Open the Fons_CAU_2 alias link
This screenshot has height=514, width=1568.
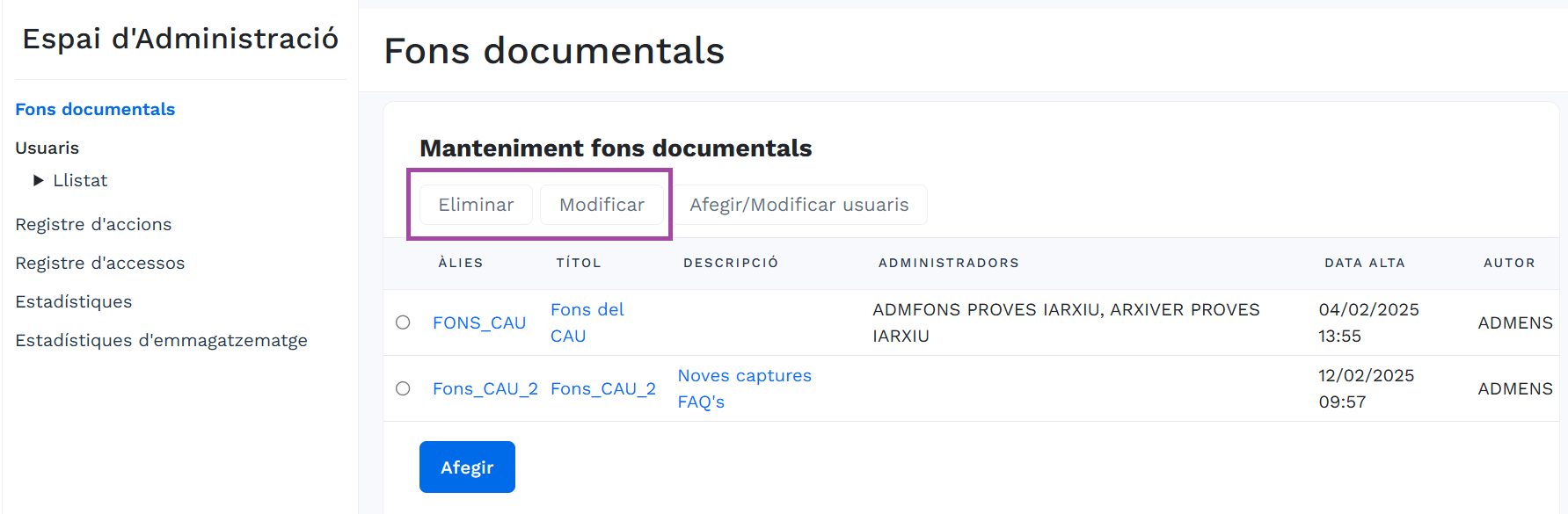[x=485, y=388]
